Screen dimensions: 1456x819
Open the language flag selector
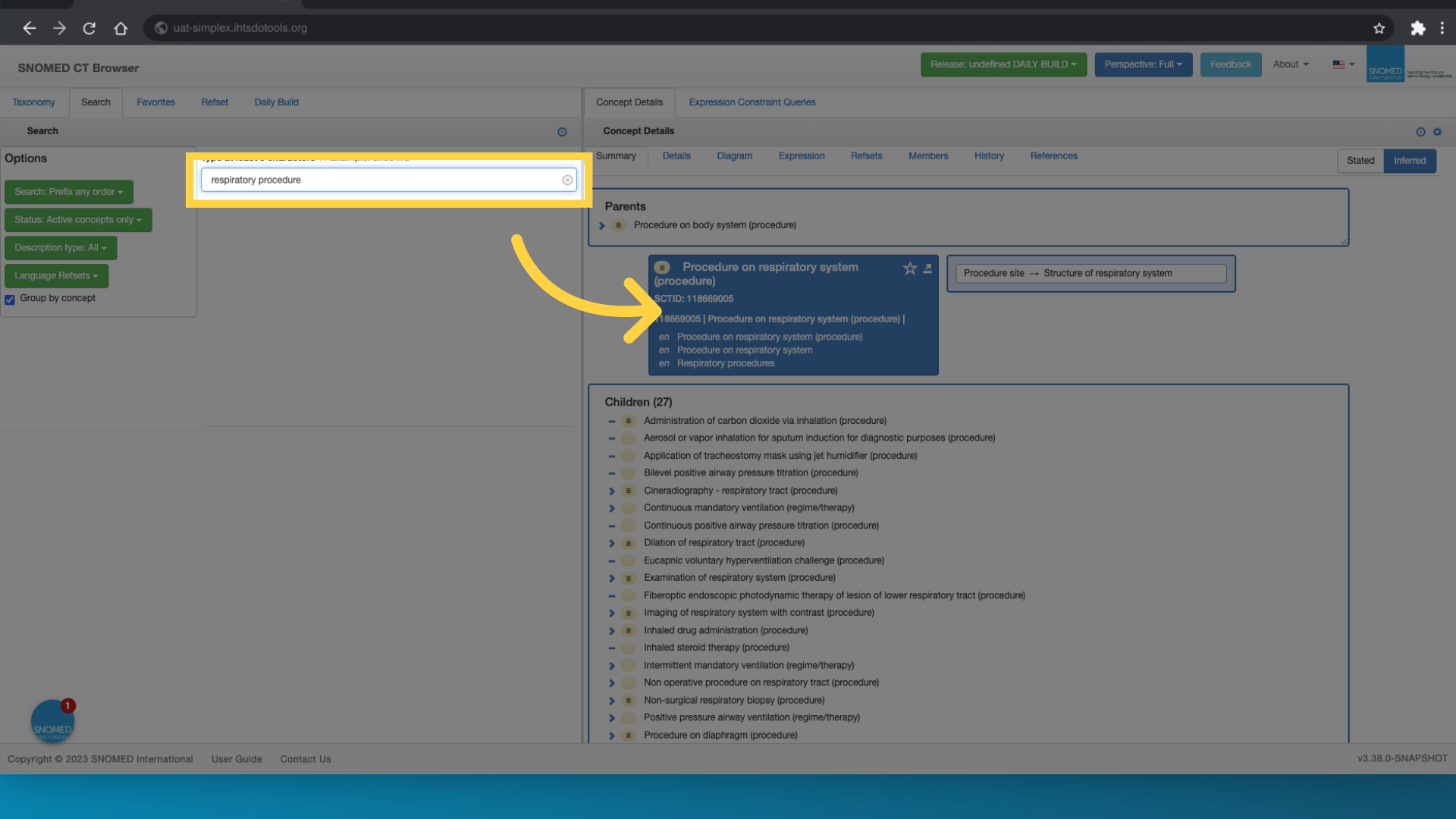pos(1343,64)
